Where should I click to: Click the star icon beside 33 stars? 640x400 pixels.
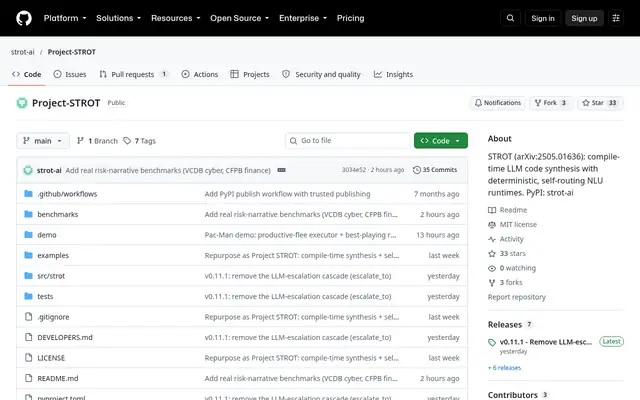point(492,253)
